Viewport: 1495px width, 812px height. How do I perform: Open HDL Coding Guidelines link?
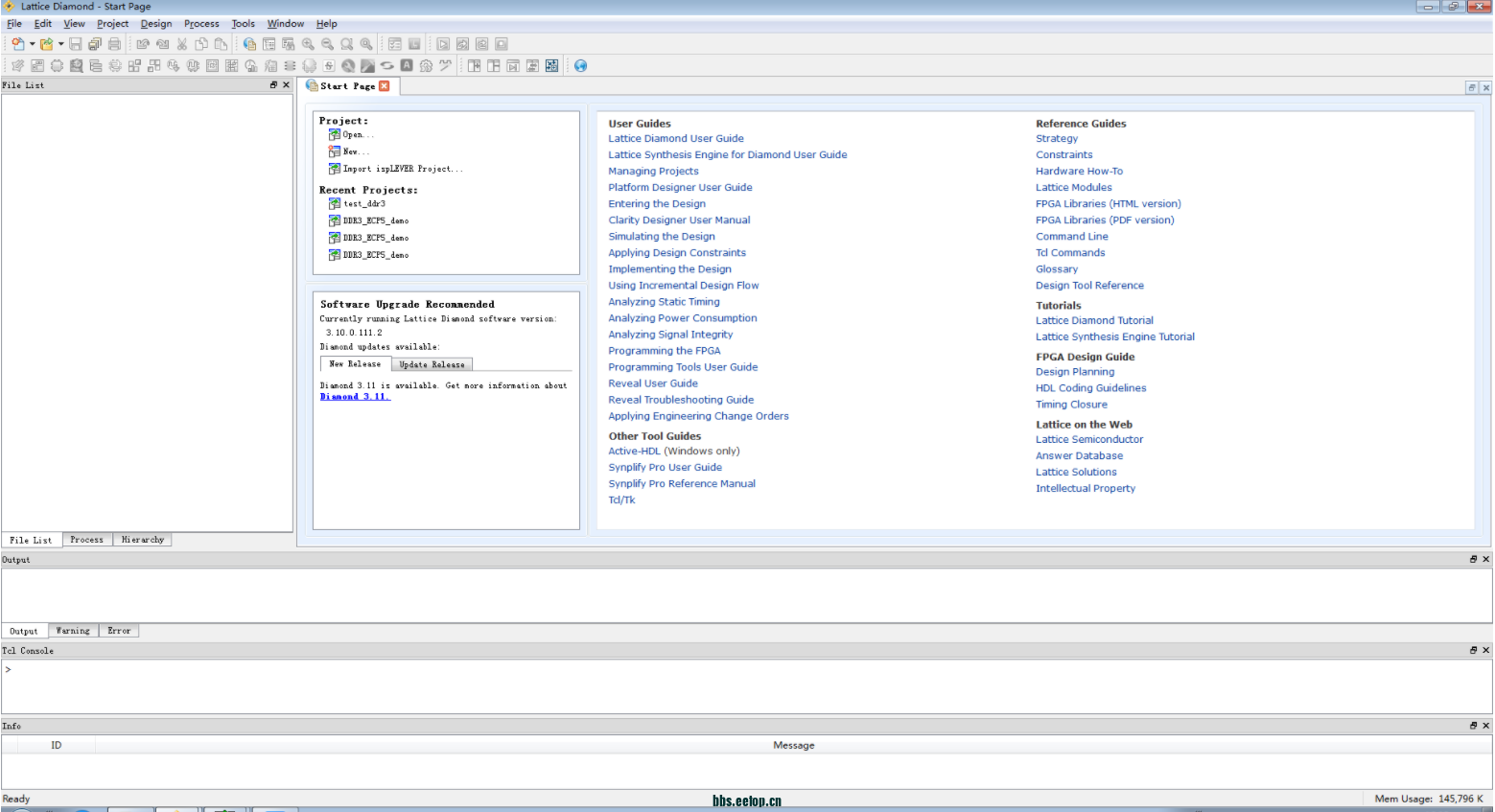pos(1091,388)
